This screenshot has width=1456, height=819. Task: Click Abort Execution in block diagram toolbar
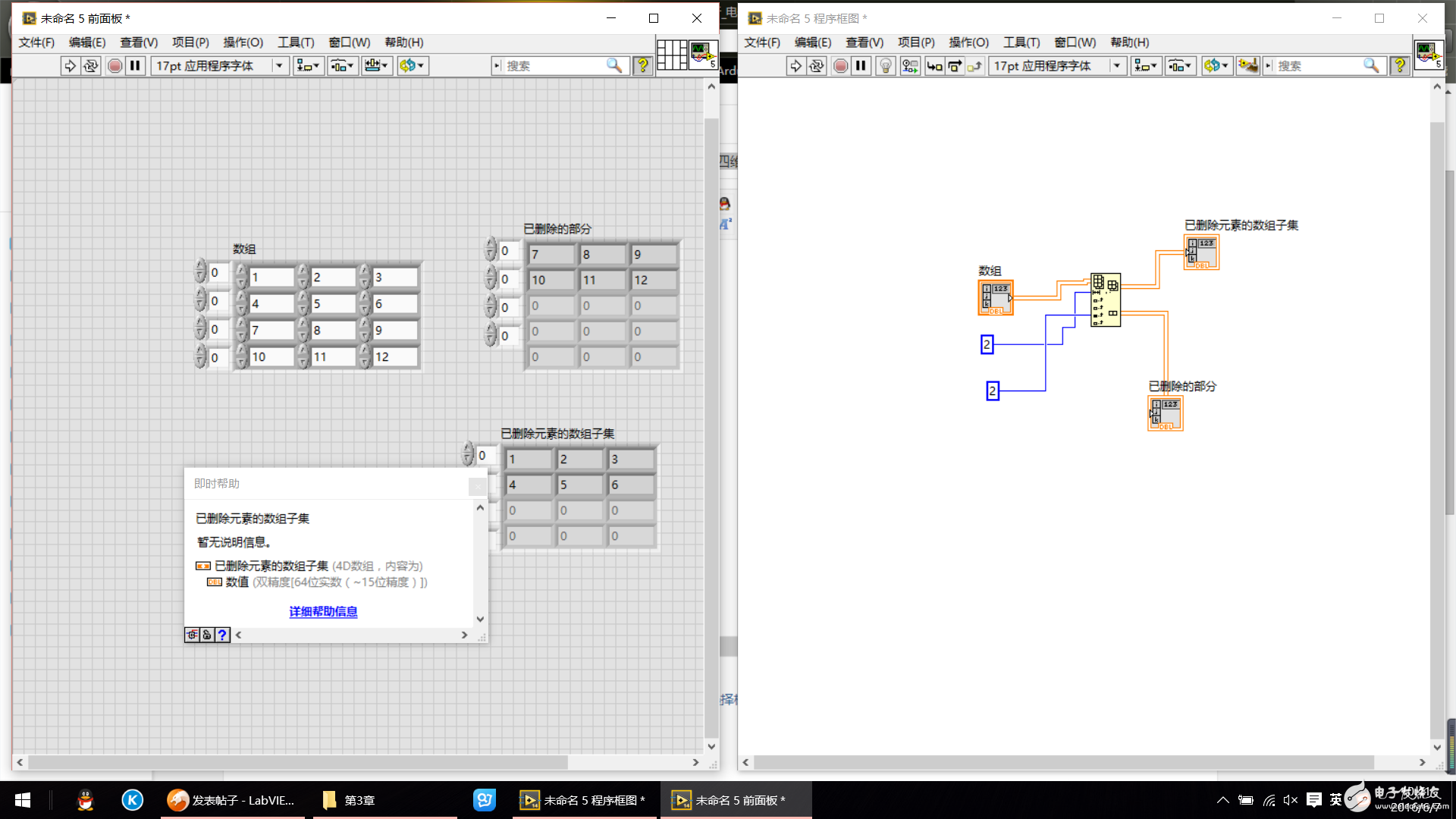(x=840, y=66)
